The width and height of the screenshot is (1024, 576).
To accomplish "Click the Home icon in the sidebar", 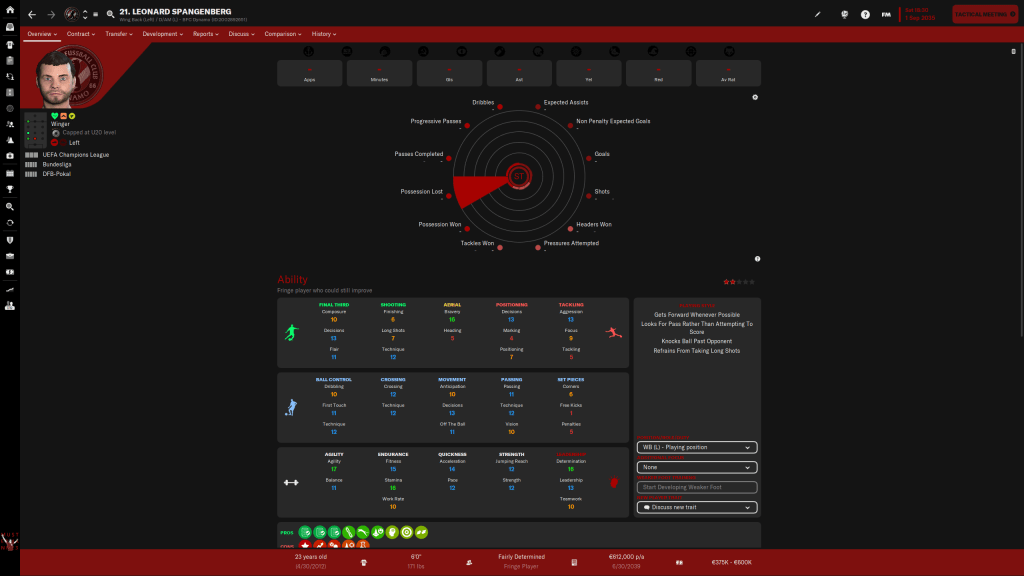I will click(x=9, y=9).
